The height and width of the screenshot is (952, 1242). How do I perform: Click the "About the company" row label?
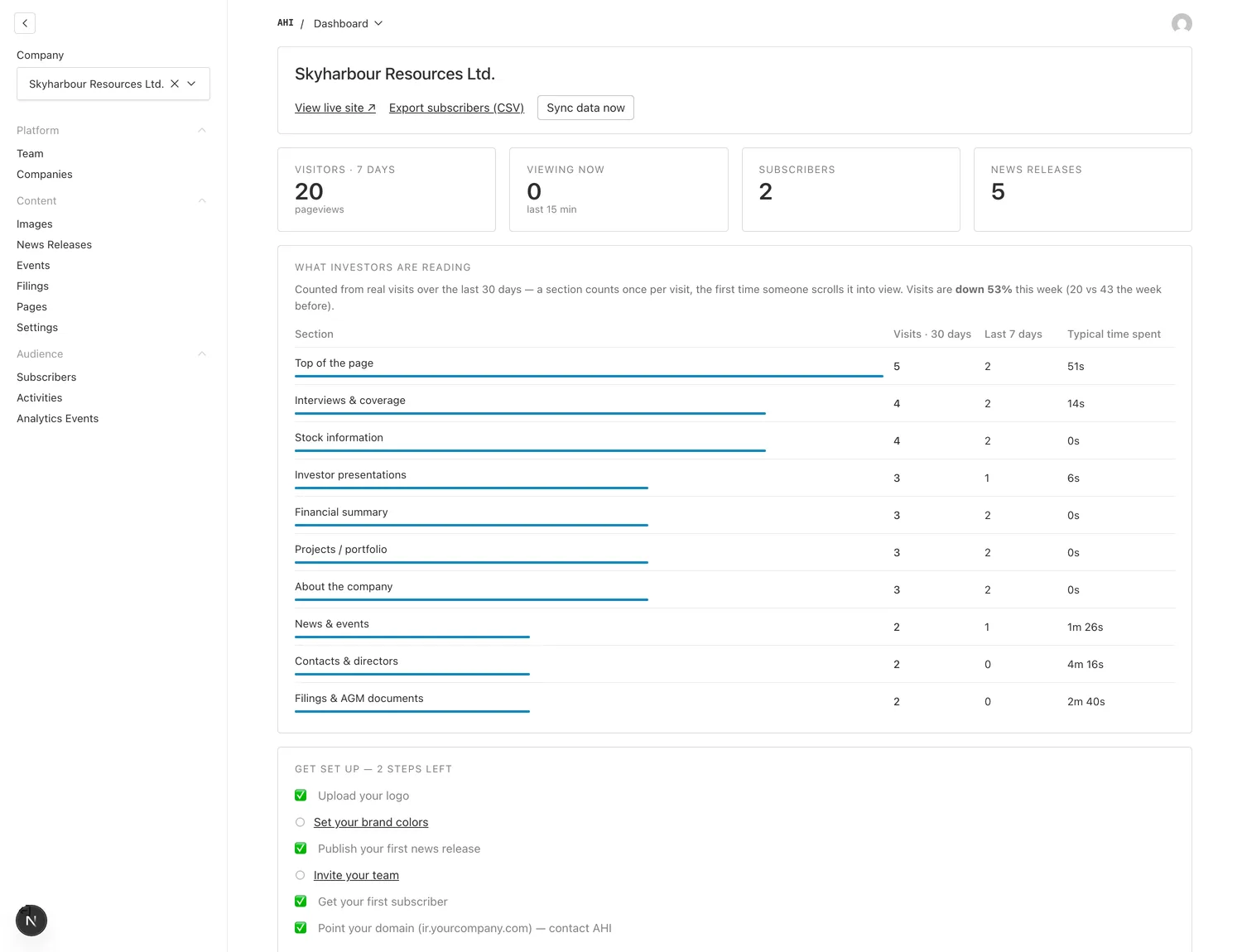point(344,587)
